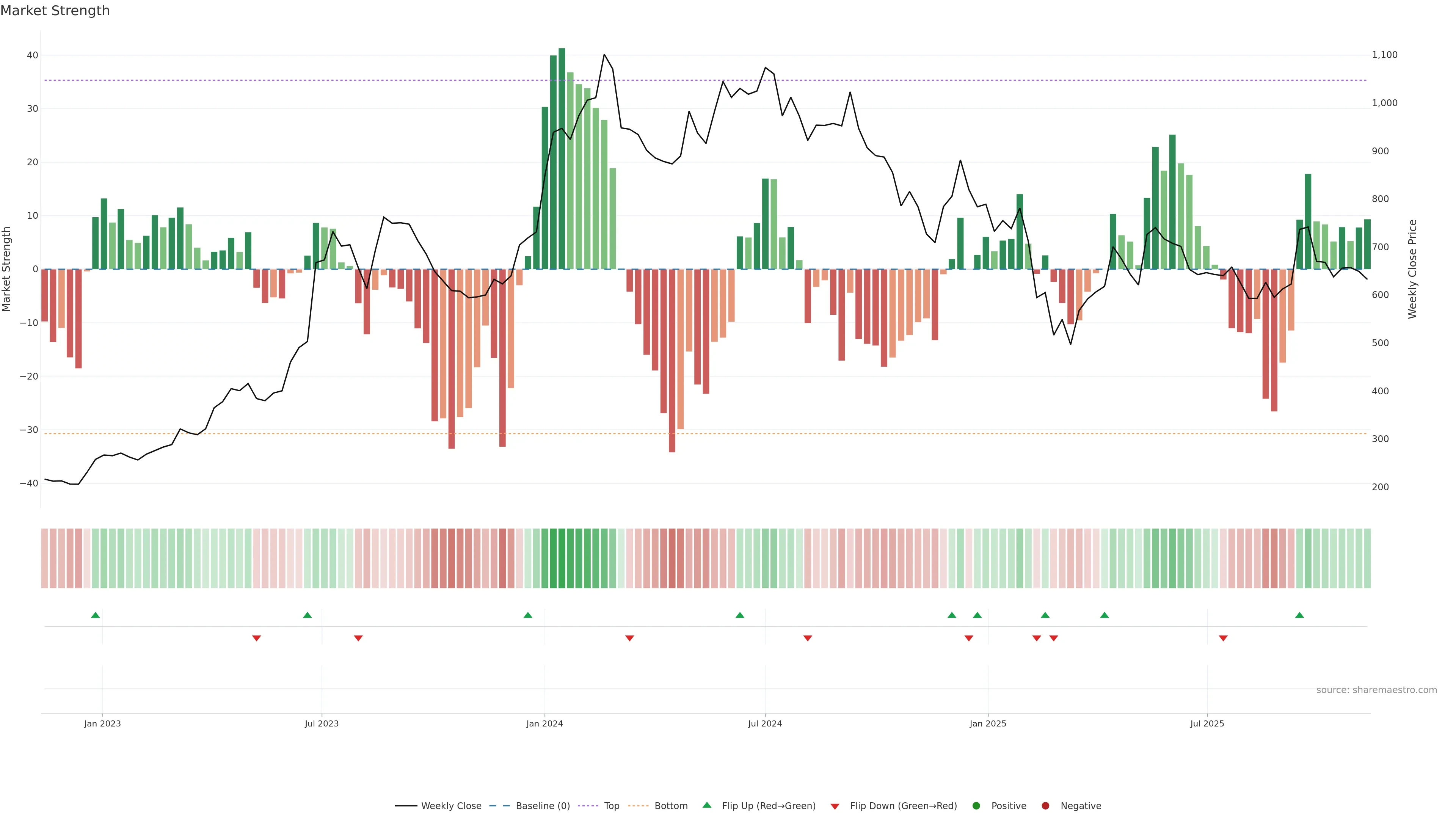1456x819 pixels.
Task: Click the Market Strength chart title
Action: (55, 11)
